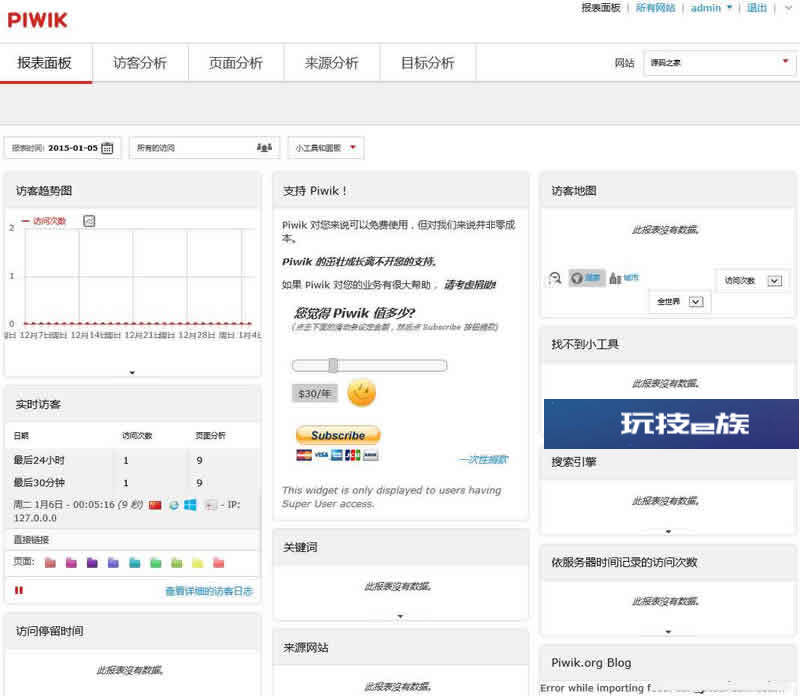Image resolution: width=800 pixels, height=696 pixels.
Task: Open the 全世界 region dropdown
Action: (680, 302)
